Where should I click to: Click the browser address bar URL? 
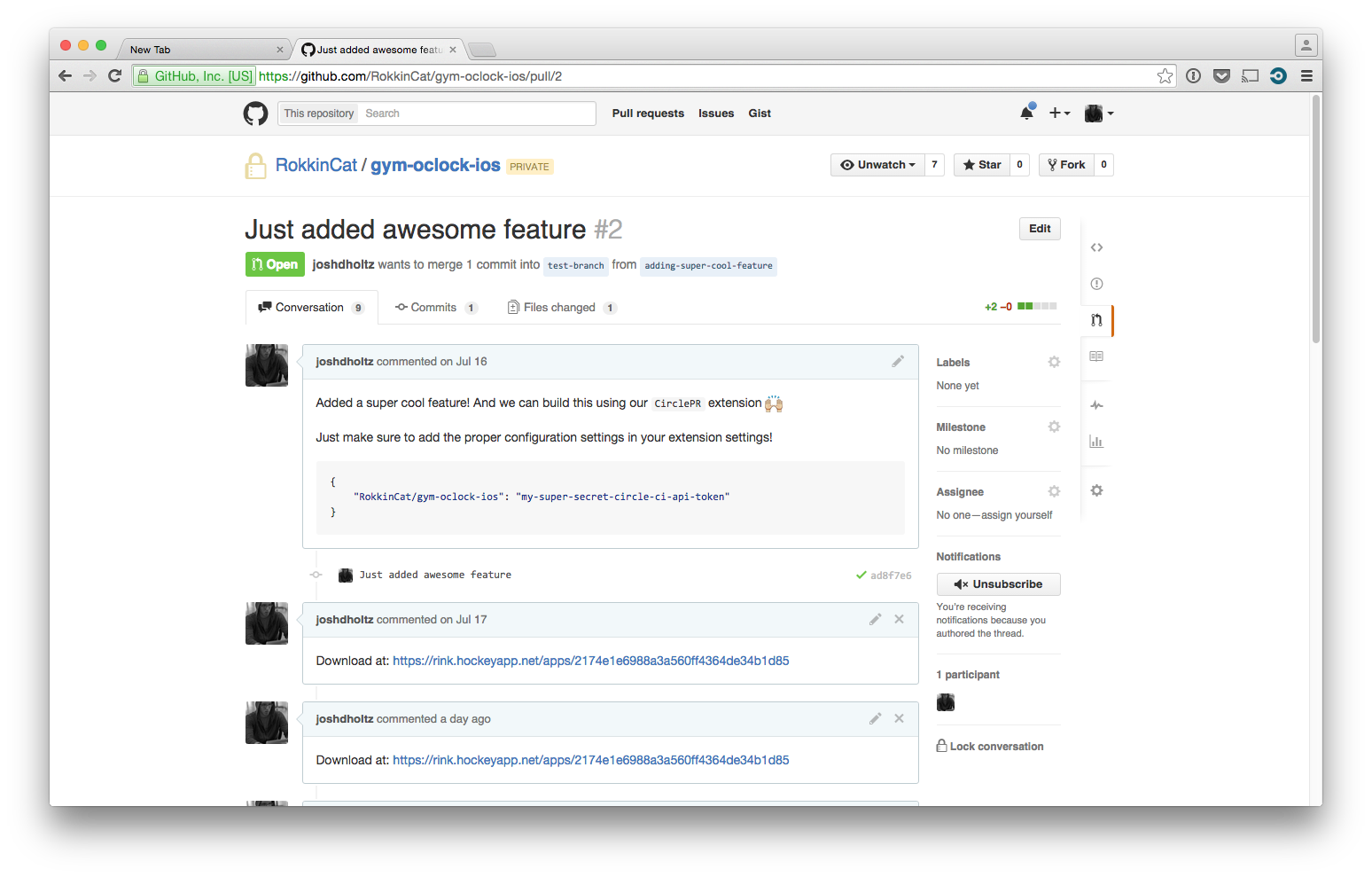coord(410,76)
